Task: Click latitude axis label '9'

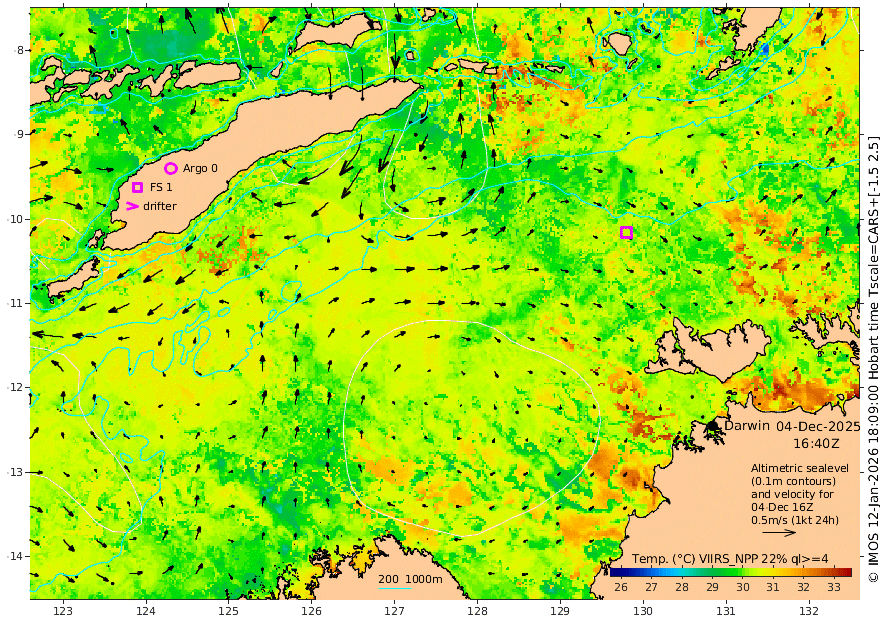Action: (20, 134)
